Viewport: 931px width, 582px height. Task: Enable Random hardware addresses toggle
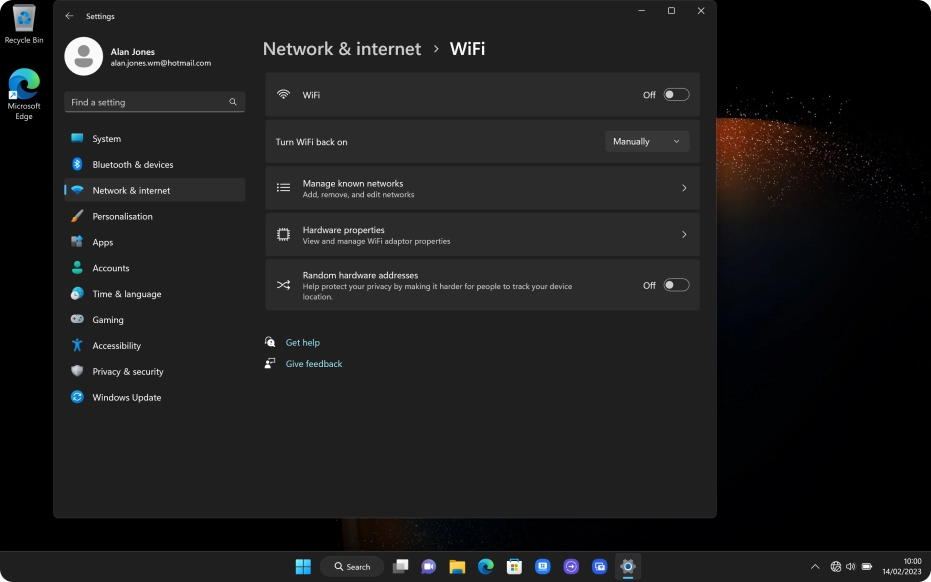676,285
